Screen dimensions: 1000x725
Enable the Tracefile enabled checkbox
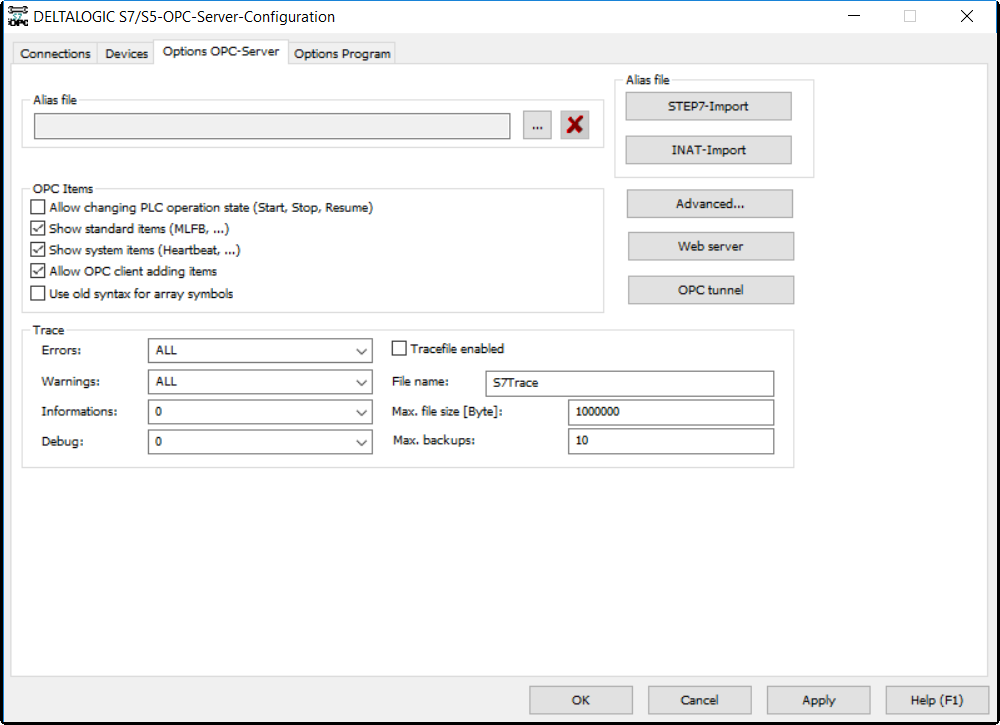[399, 348]
